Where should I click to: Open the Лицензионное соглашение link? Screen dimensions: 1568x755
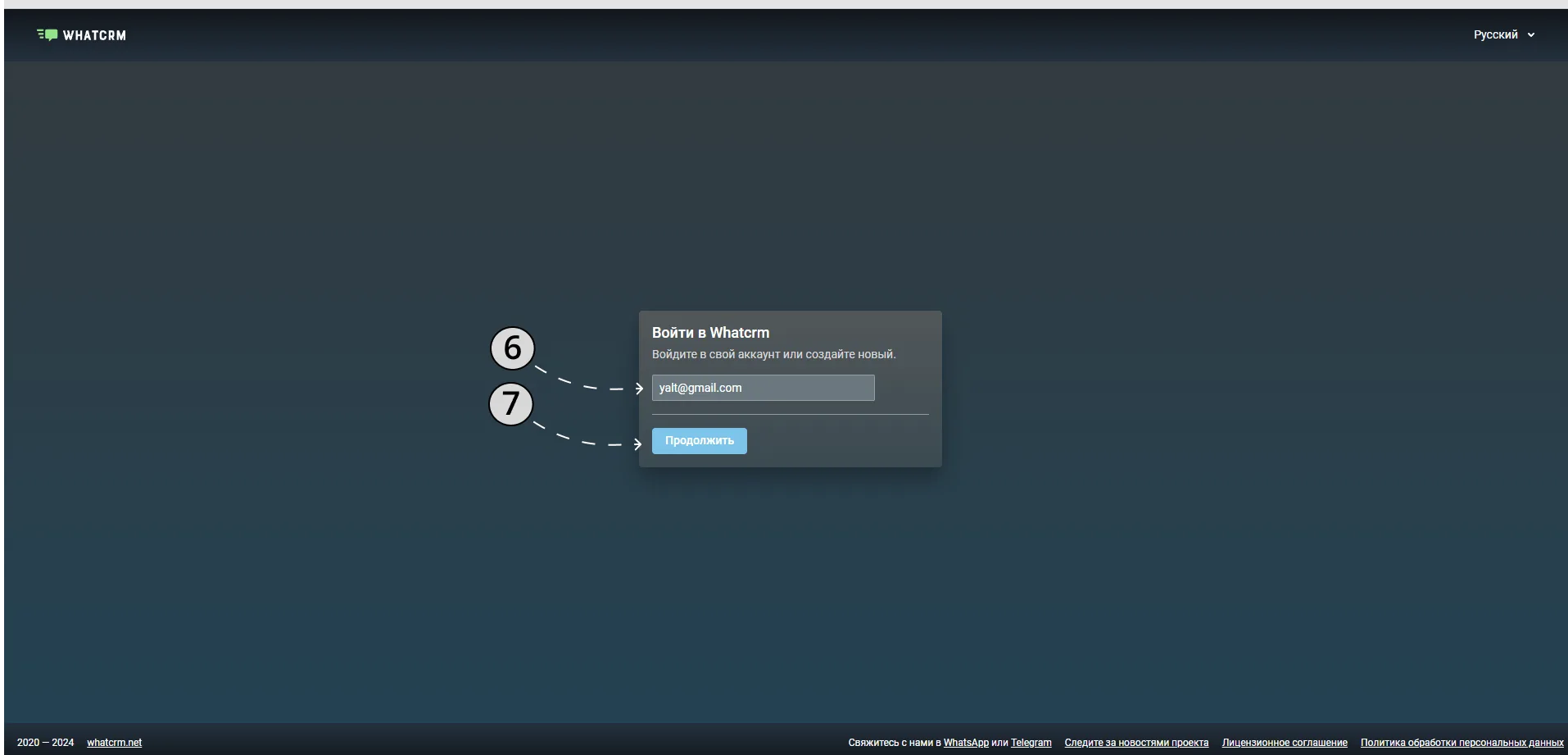[x=1285, y=743]
